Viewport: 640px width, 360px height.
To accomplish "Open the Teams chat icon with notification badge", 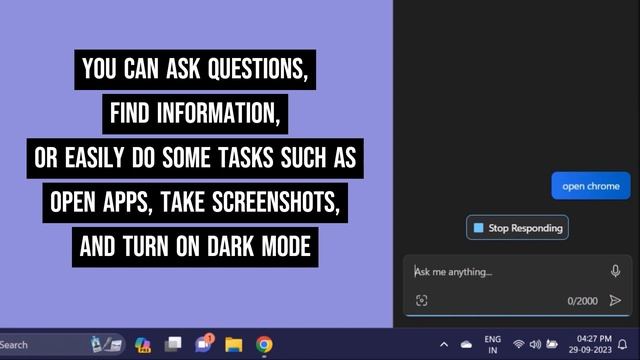I will pos(204,344).
